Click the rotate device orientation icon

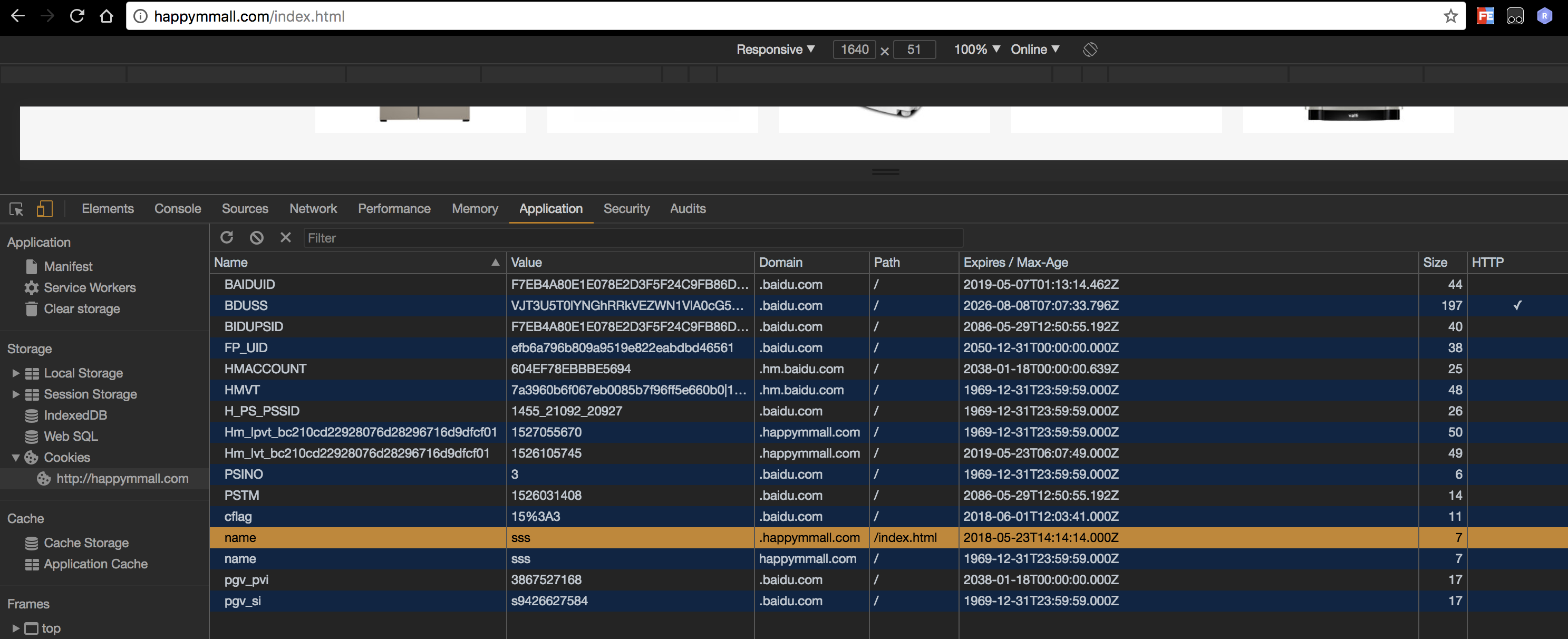pos(1090,49)
